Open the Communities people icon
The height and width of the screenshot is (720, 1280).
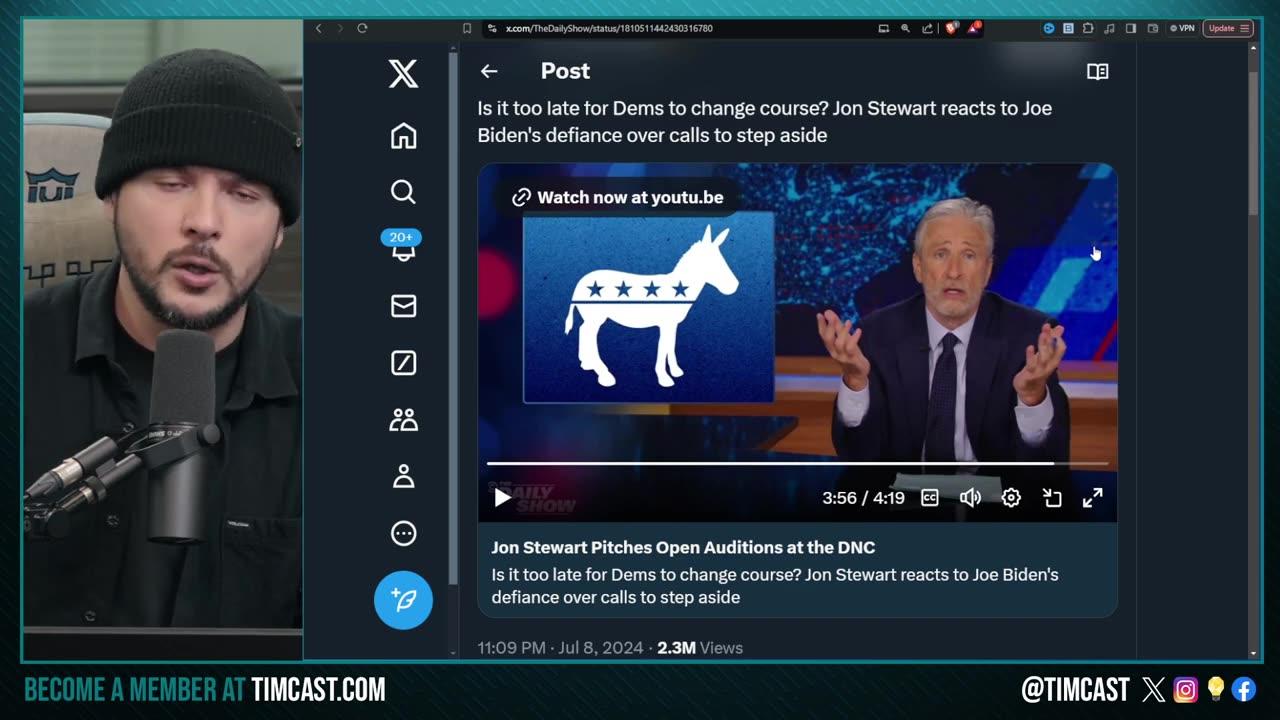coord(403,420)
